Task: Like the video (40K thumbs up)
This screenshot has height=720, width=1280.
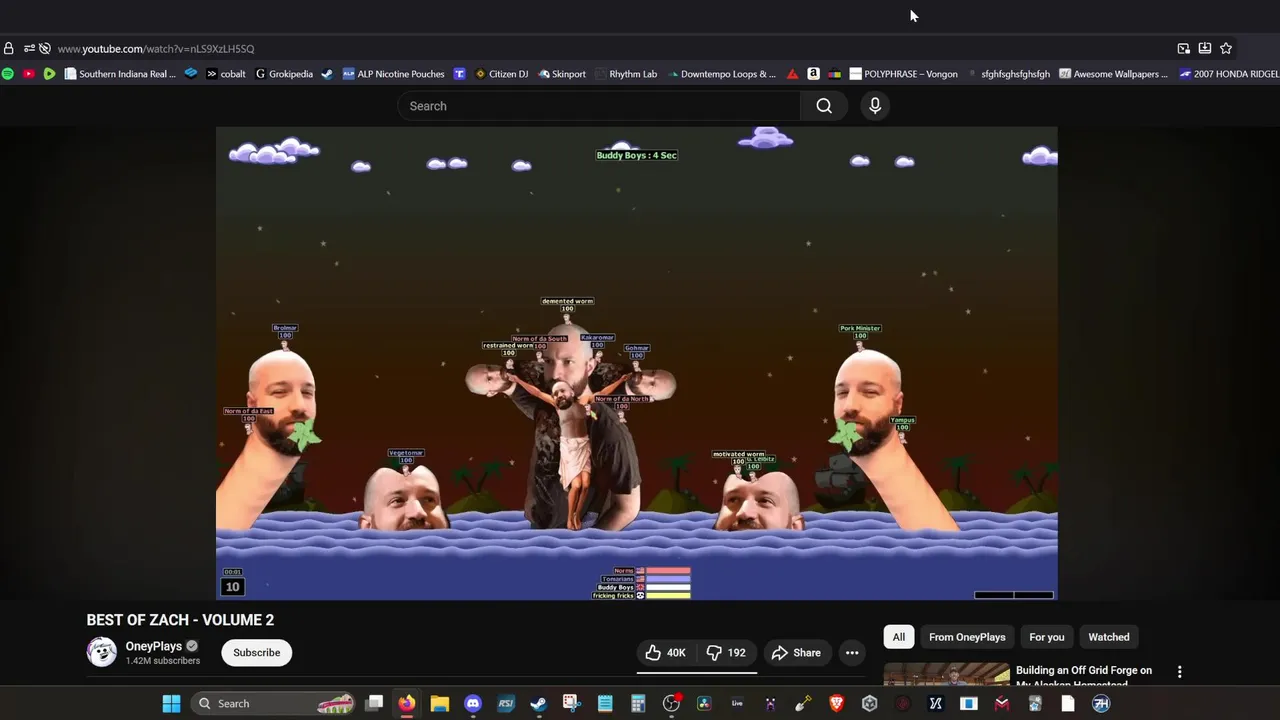Action: pyautogui.click(x=666, y=653)
